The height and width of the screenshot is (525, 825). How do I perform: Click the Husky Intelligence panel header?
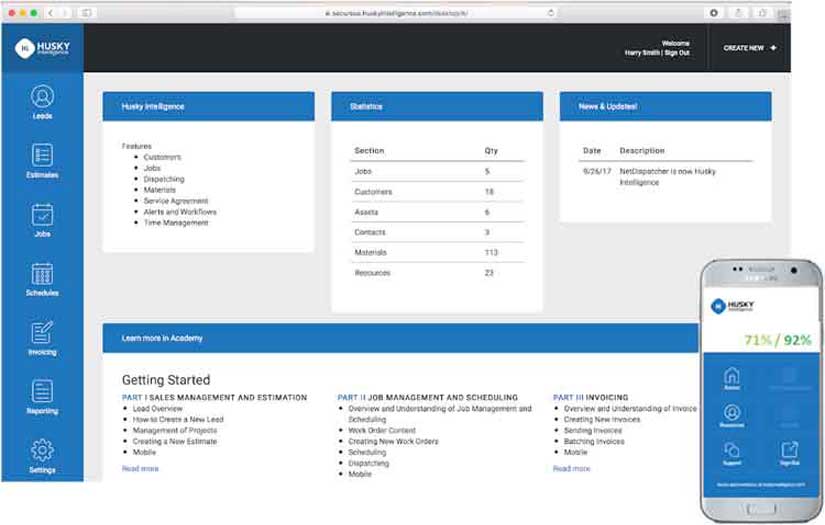[208, 106]
